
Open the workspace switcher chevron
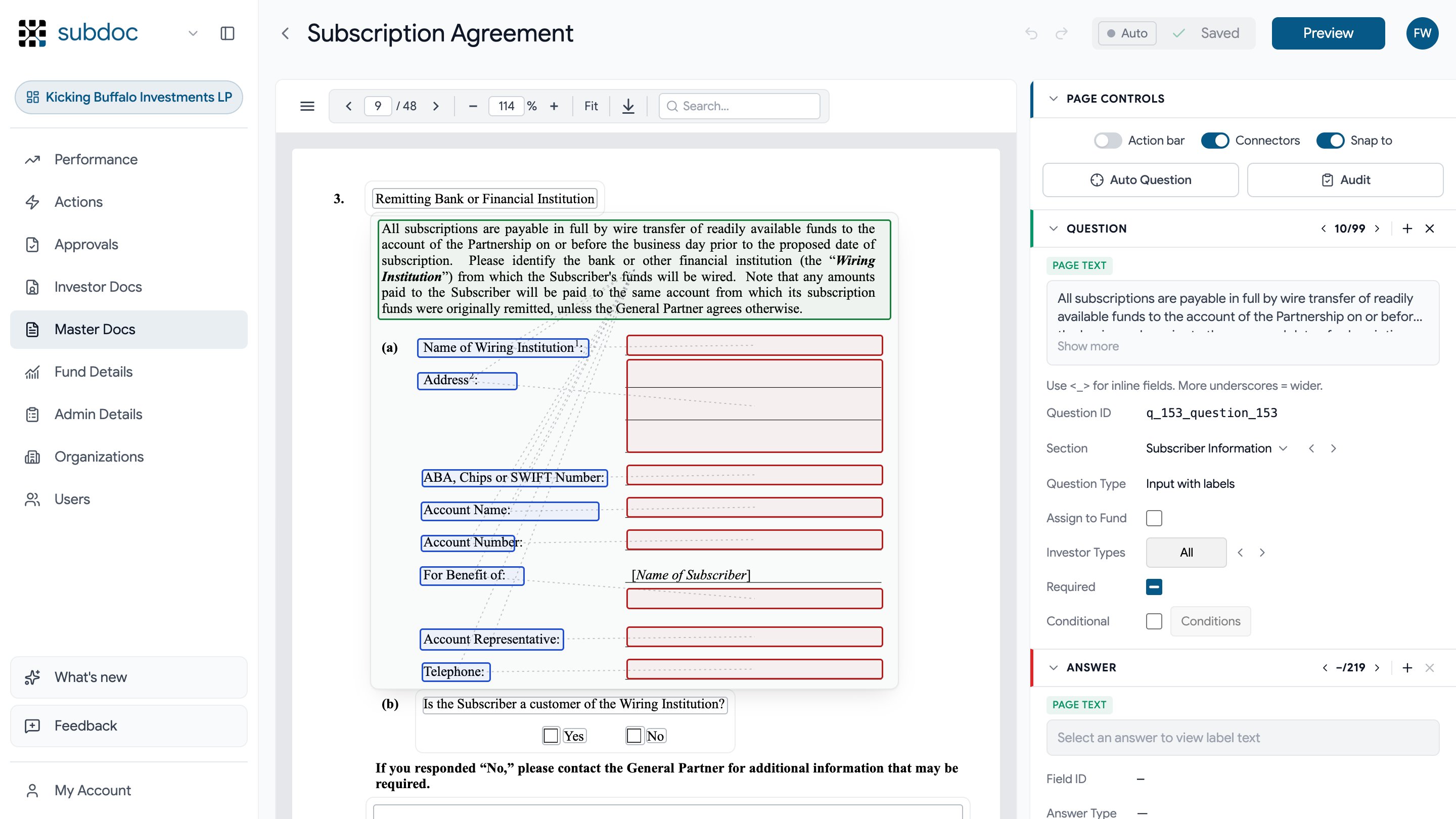[x=193, y=33]
